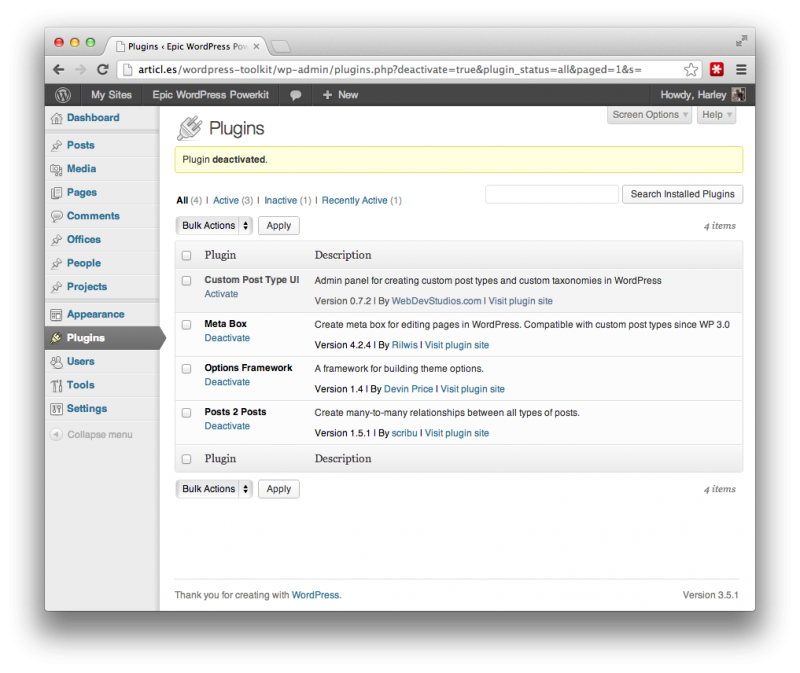Click the browser back arrow

pyautogui.click(x=59, y=69)
